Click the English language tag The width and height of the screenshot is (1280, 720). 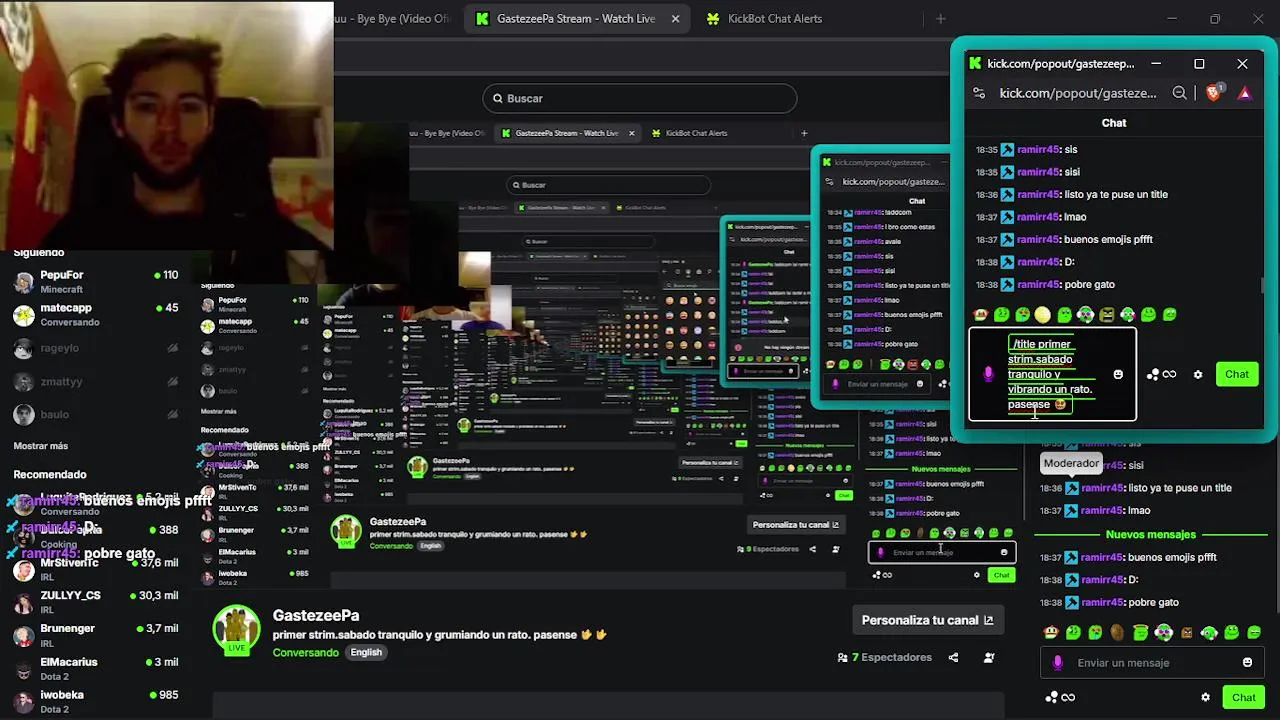point(366,652)
